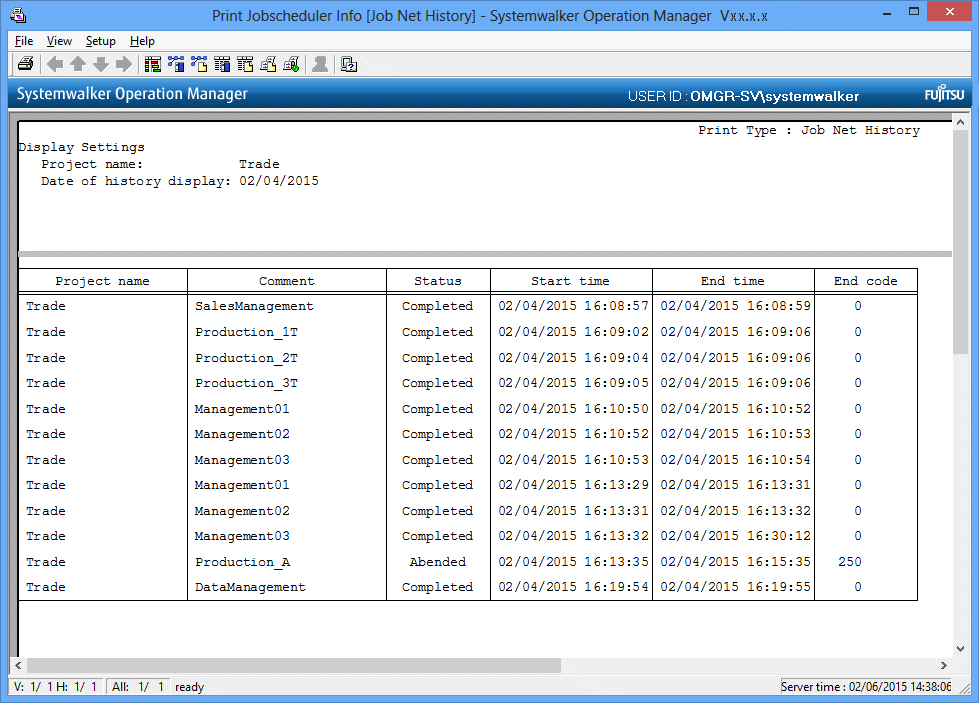The height and width of the screenshot is (703, 979).
Task: Click the grayed left arrow toolbar icon
Action: 55,65
